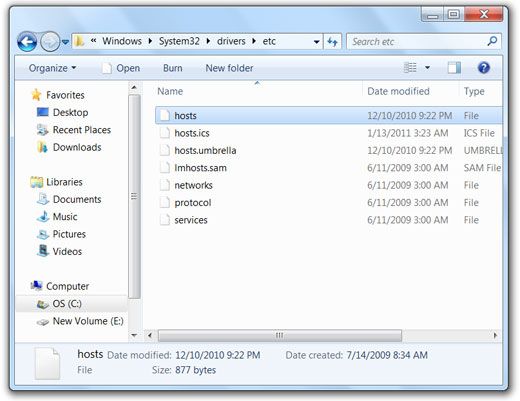Open the blue Help question mark icon
Screen dimensions: 520x401
483,68
